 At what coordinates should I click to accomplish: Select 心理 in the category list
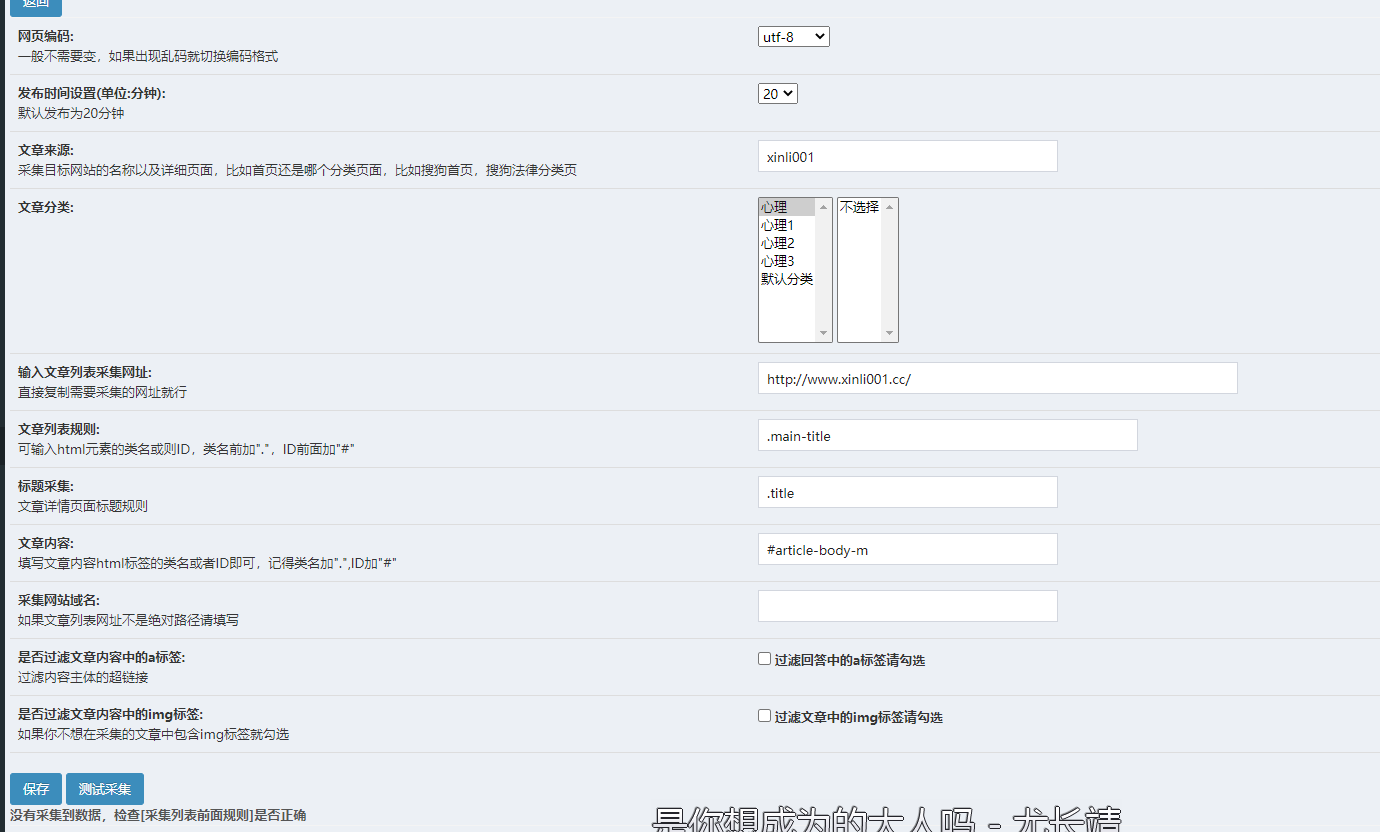[786, 207]
